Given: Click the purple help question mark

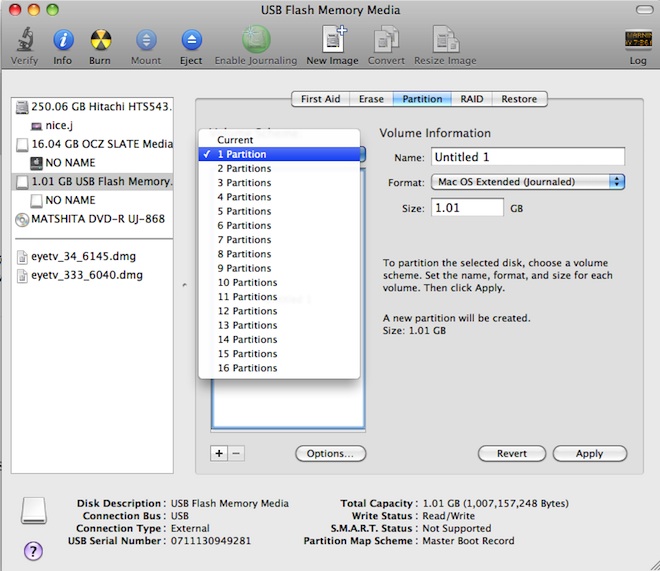Looking at the screenshot, I should [x=32, y=550].
